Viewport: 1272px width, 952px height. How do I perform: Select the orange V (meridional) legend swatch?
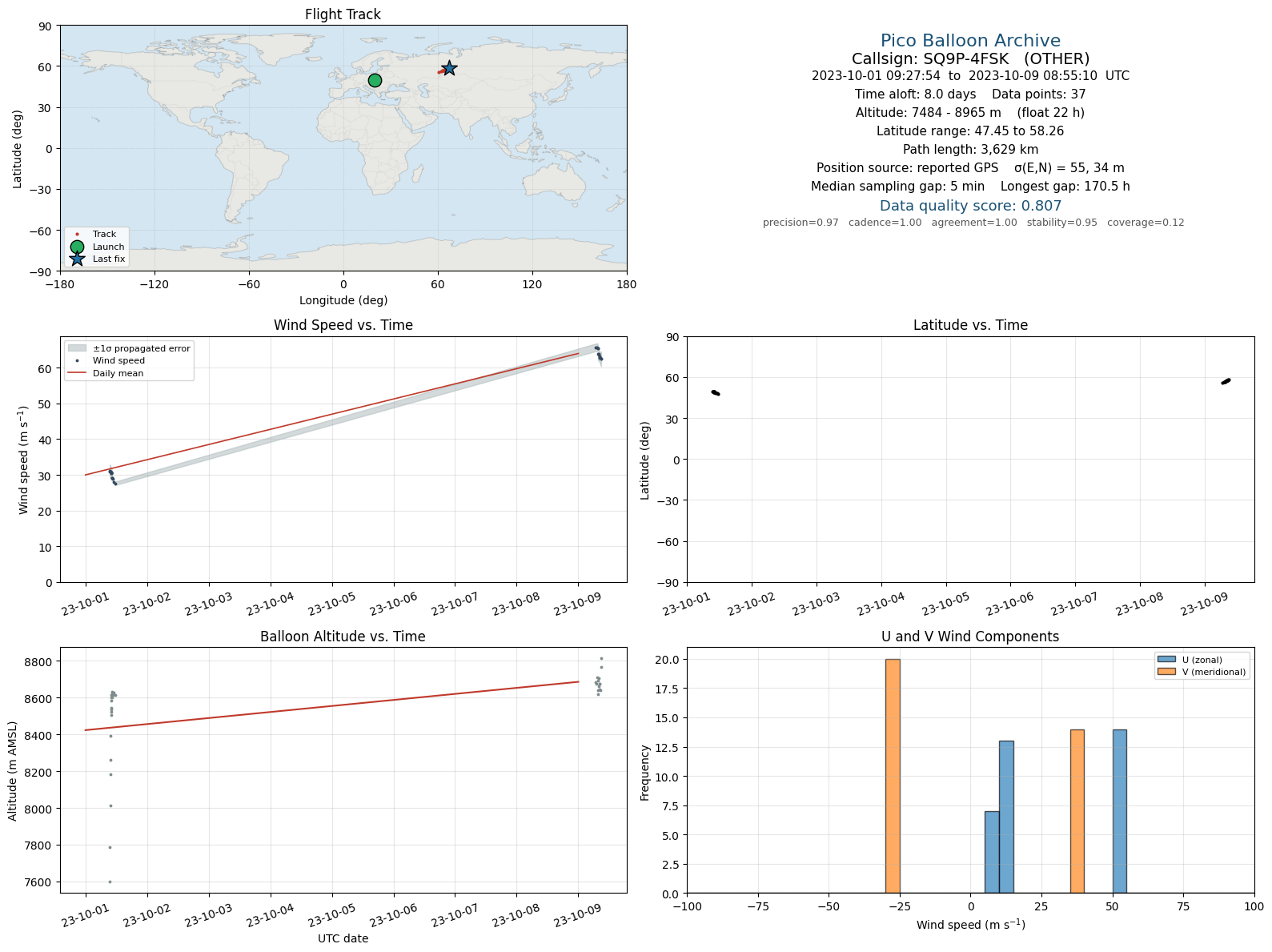tap(1166, 672)
